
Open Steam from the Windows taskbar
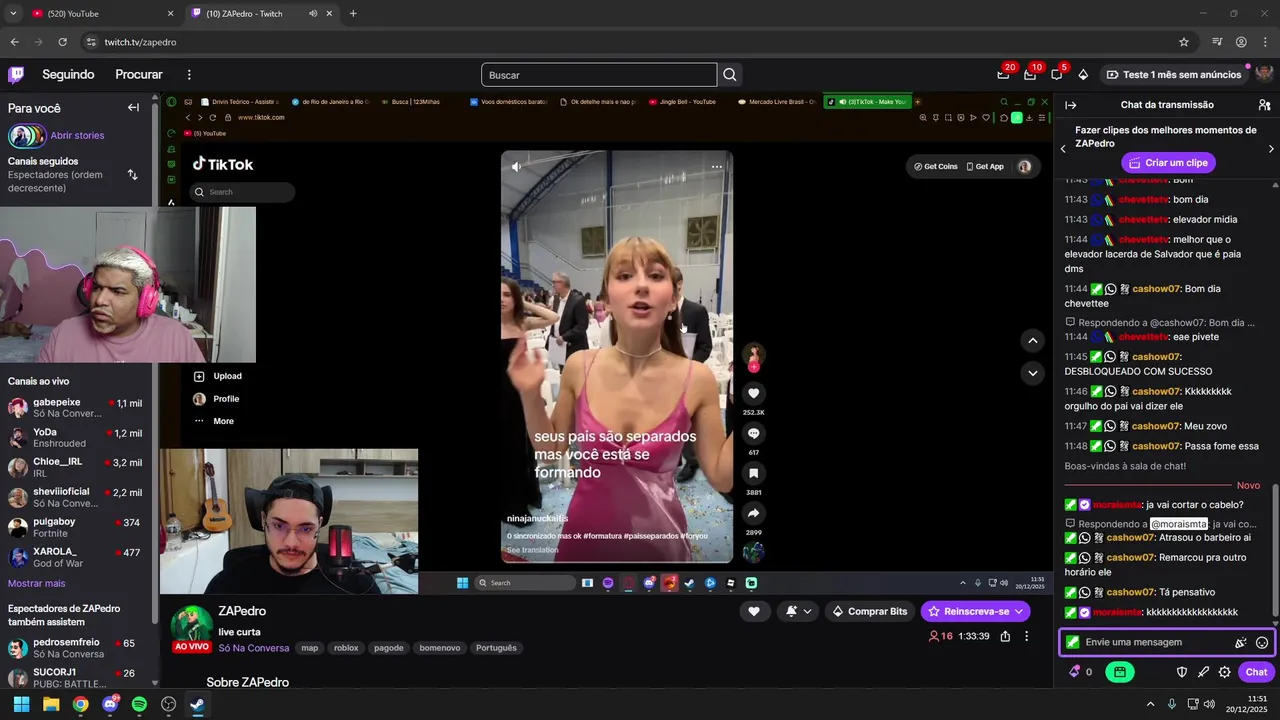coord(198,704)
